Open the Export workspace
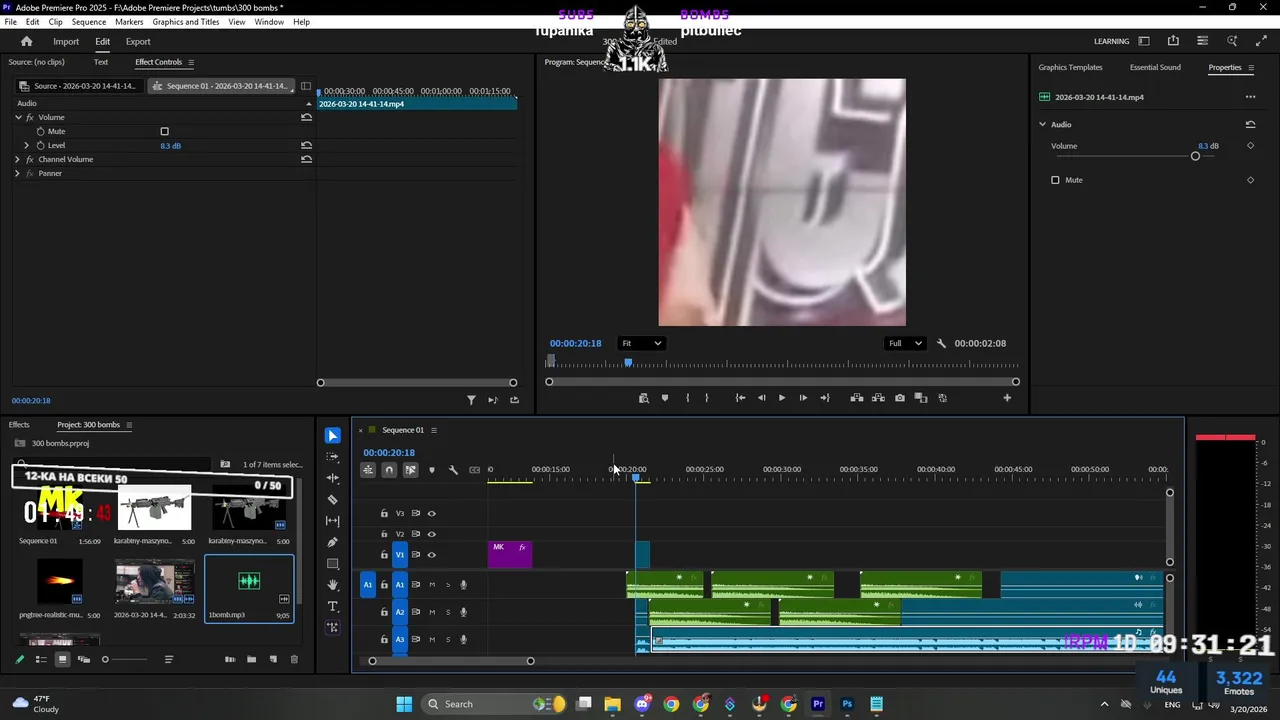 [138, 41]
